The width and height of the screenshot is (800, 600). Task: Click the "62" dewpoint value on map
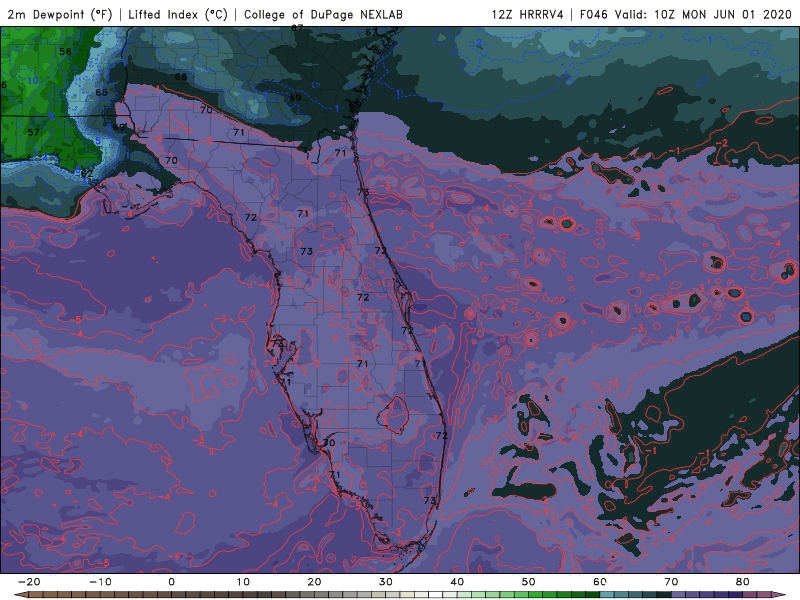[x=87, y=173]
